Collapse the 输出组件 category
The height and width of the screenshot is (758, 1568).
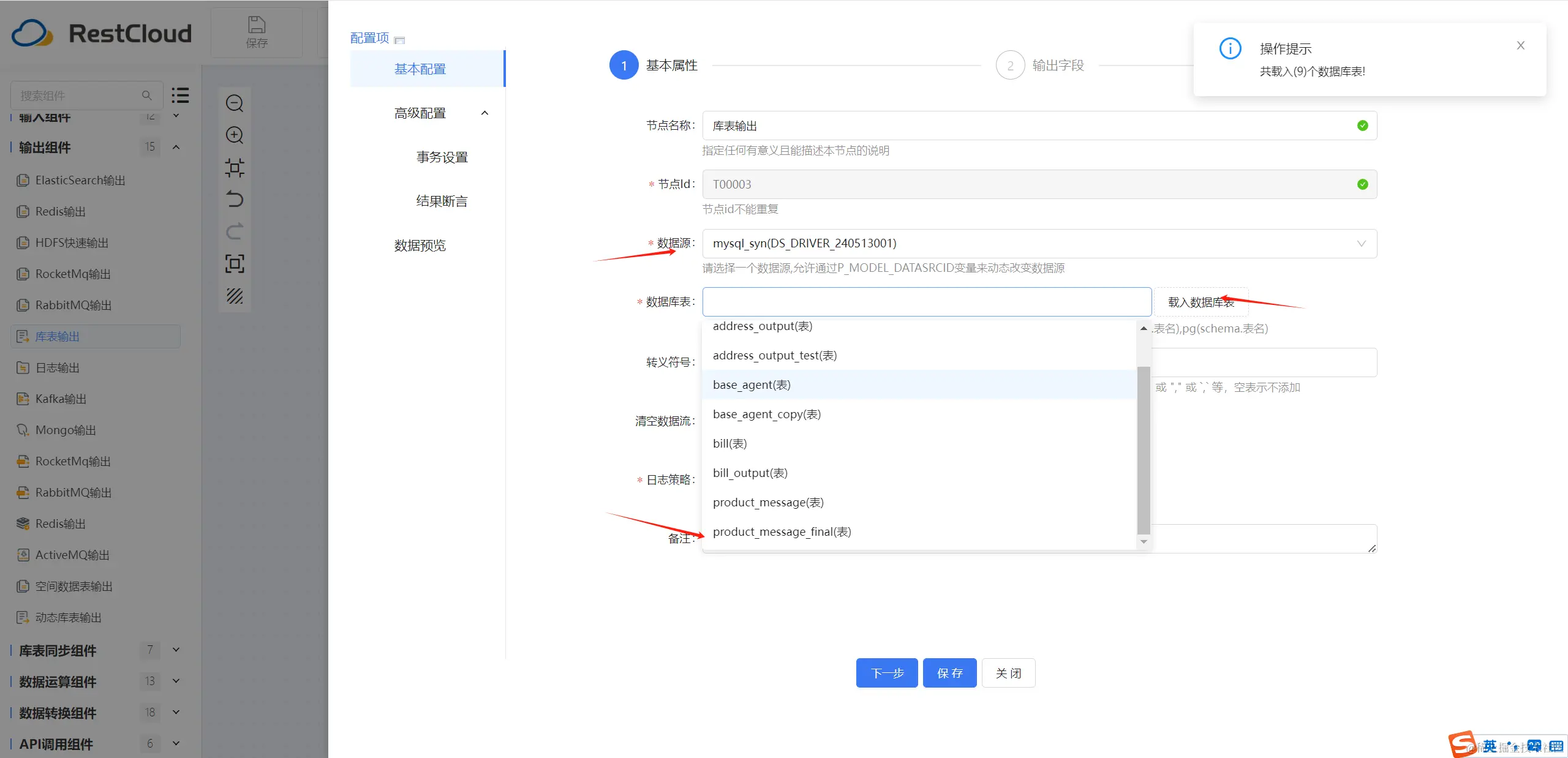point(176,147)
